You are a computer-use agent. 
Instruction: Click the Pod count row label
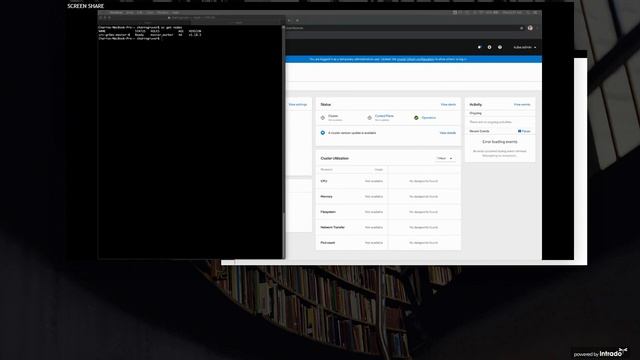pos(328,243)
